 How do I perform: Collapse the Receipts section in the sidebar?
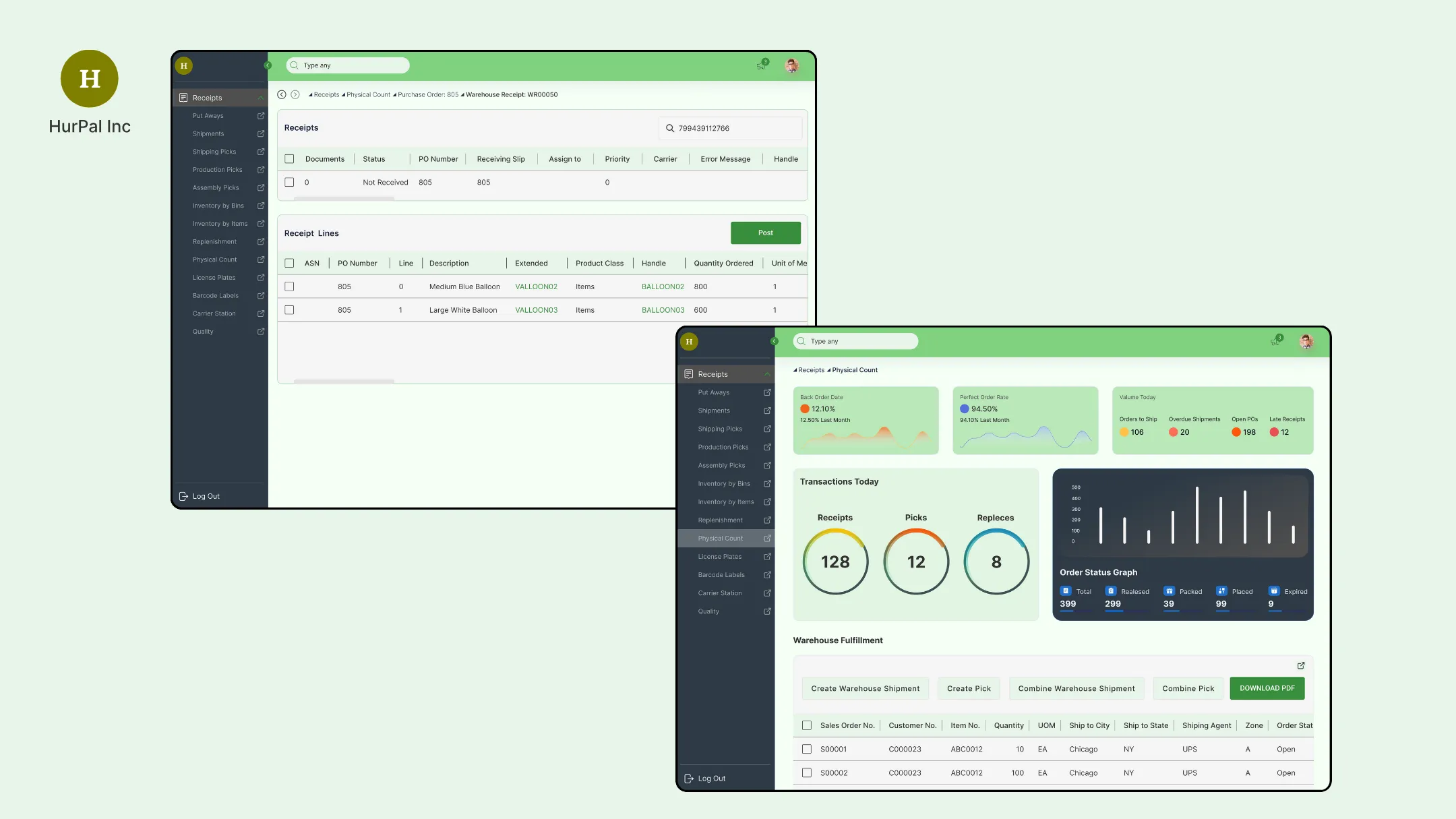(x=260, y=97)
